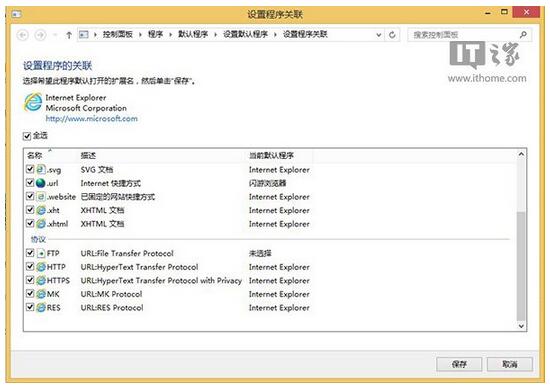Refresh the address bar location
The width and height of the screenshot is (550, 387).
point(392,35)
